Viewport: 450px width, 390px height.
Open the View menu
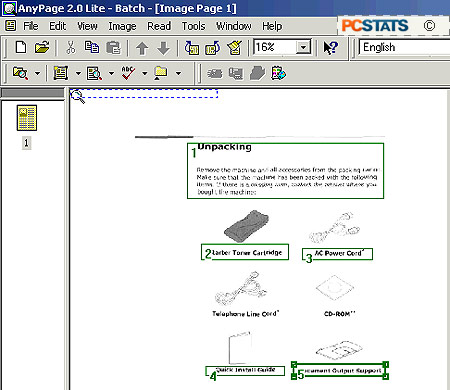coord(87,26)
